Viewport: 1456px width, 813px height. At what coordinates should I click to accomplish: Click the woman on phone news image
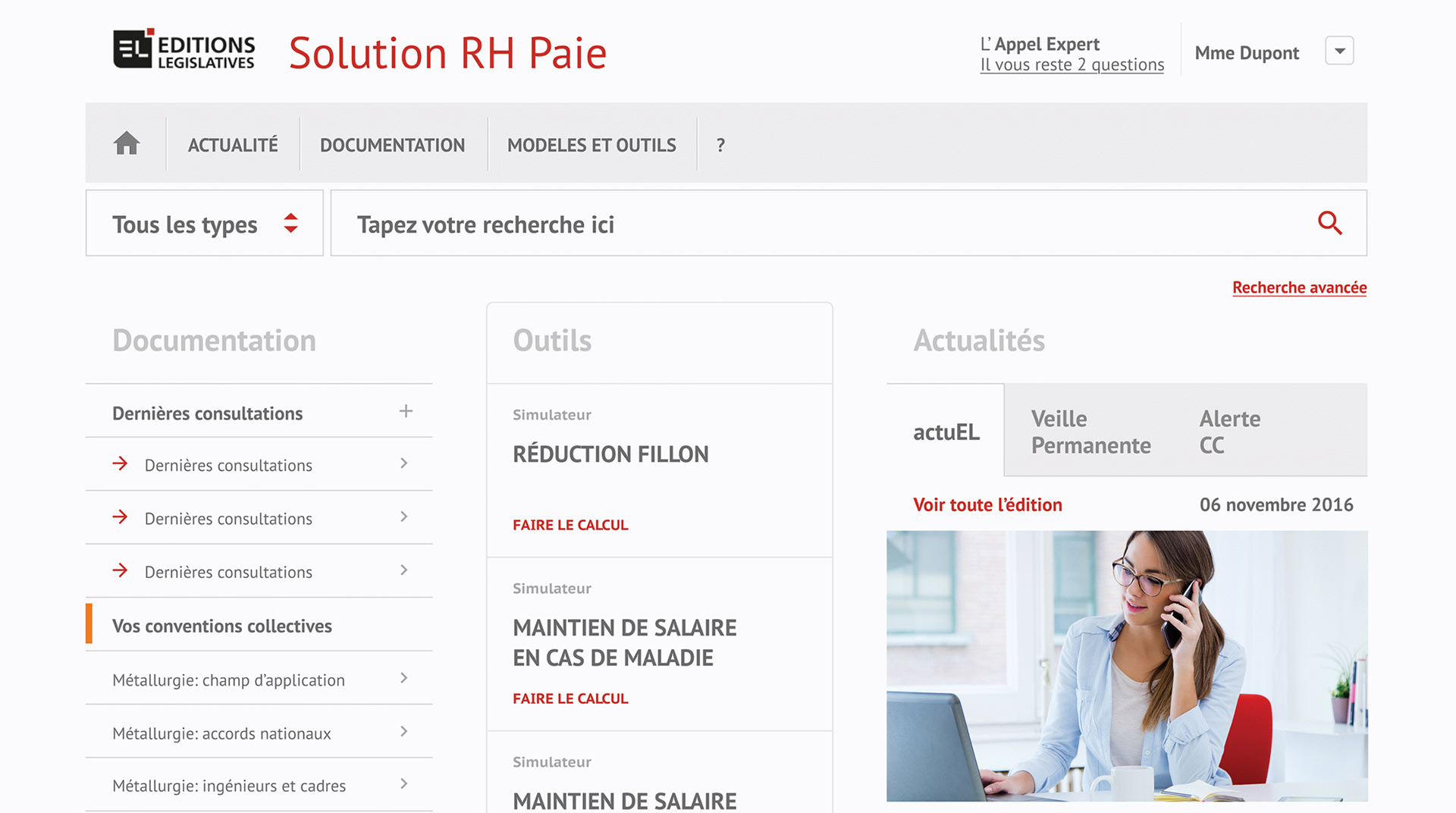(x=1127, y=666)
